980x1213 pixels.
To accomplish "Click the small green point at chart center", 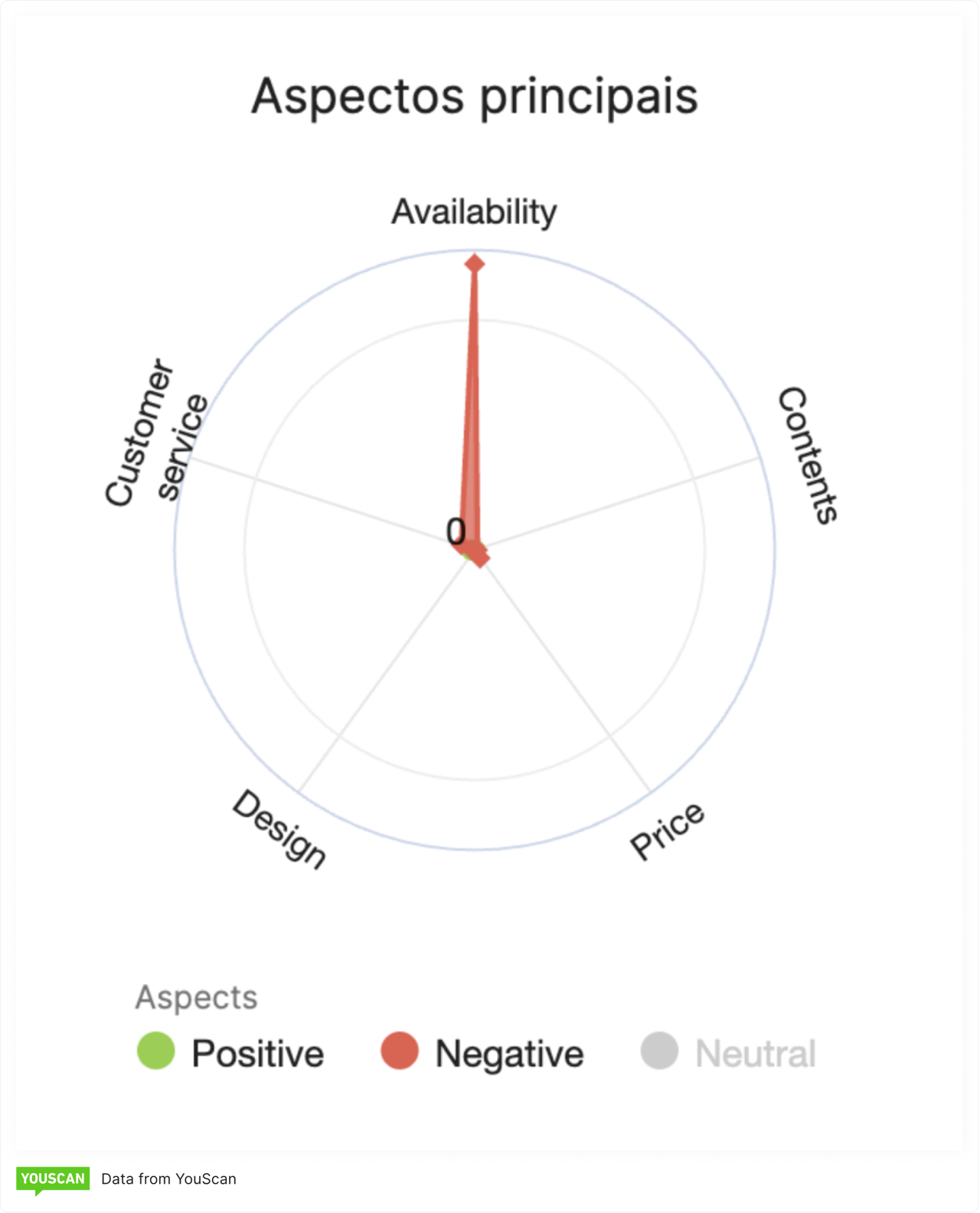I will point(467,554).
